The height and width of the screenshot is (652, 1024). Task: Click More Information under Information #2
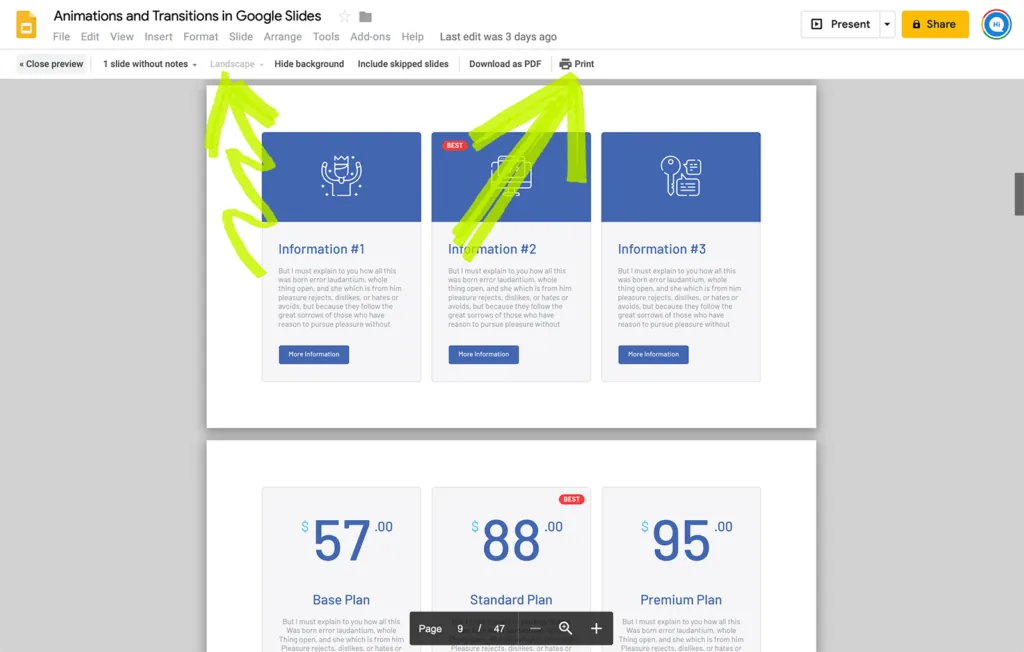(483, 354)
